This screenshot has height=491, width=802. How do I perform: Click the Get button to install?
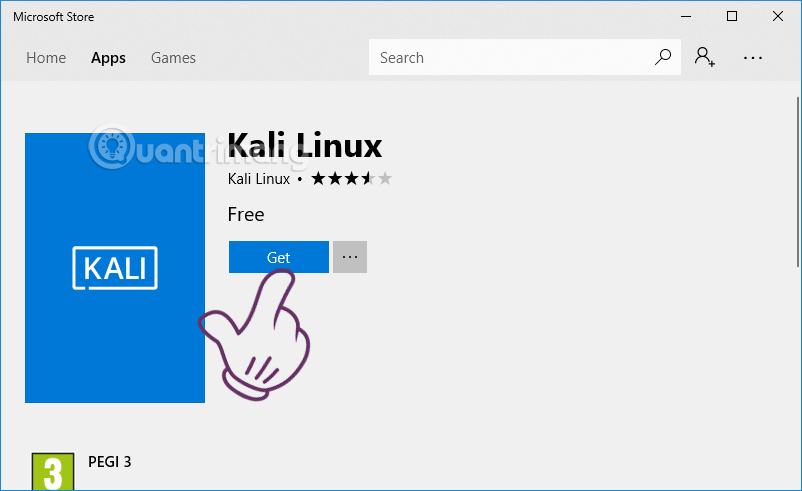click(x=279, y=257)
